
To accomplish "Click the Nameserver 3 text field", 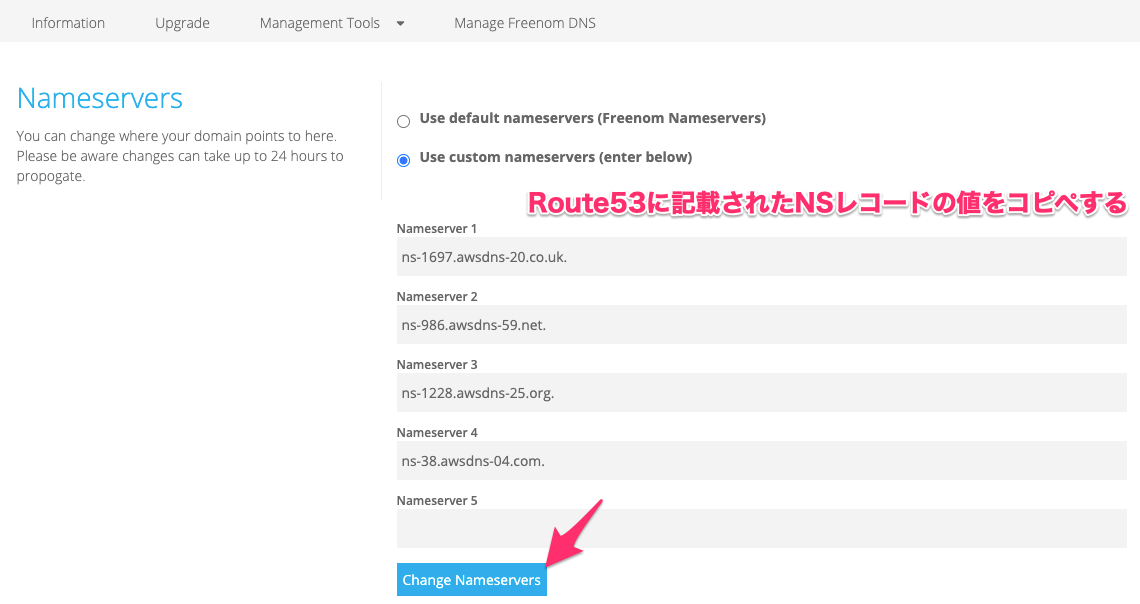I will tap(760, 392).
